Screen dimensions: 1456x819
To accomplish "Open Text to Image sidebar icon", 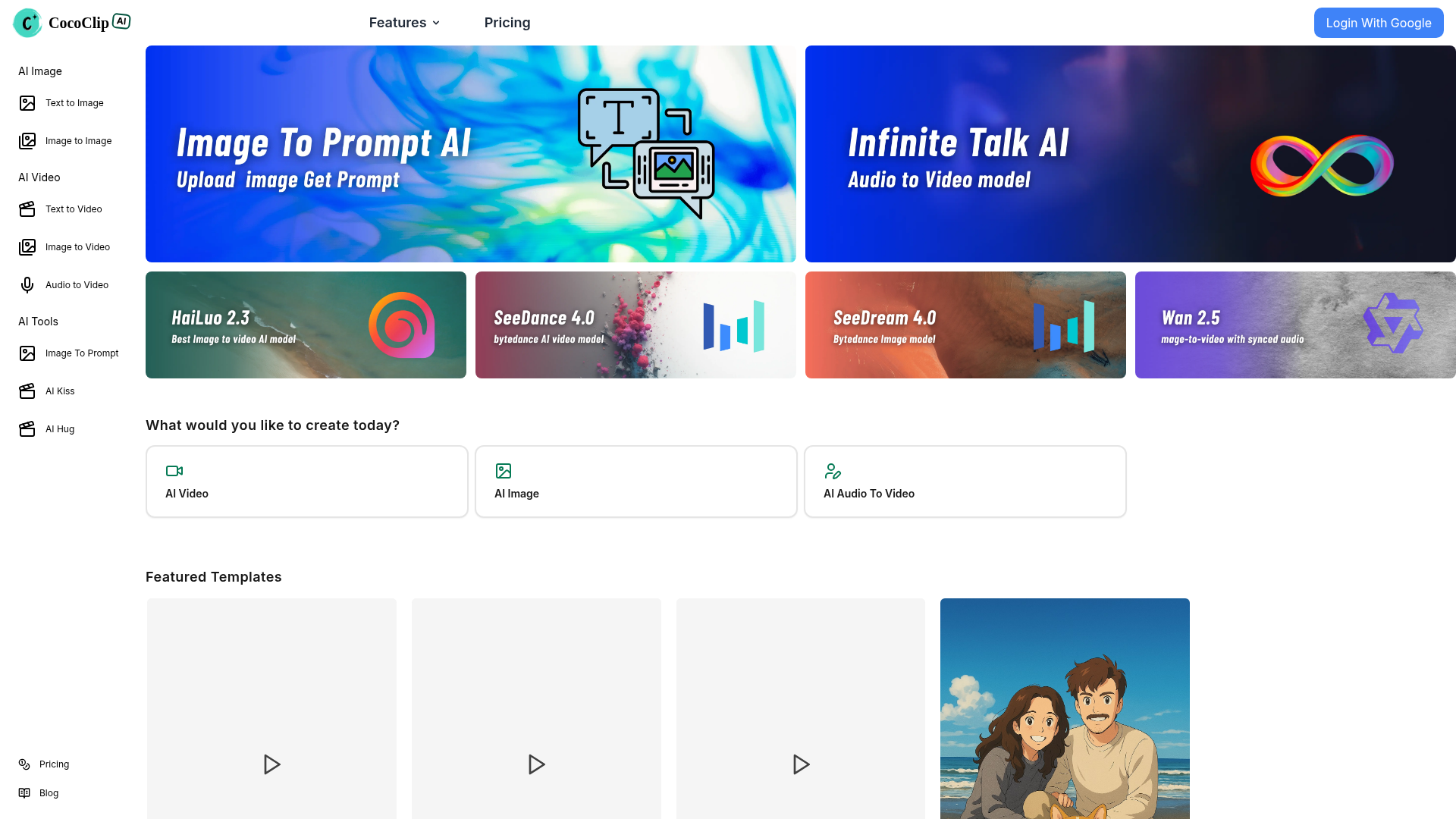I will coord(27,103).
